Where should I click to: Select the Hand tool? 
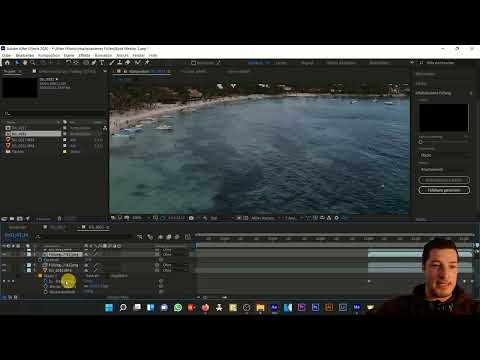pyautogui.click(x=25, y=62)
